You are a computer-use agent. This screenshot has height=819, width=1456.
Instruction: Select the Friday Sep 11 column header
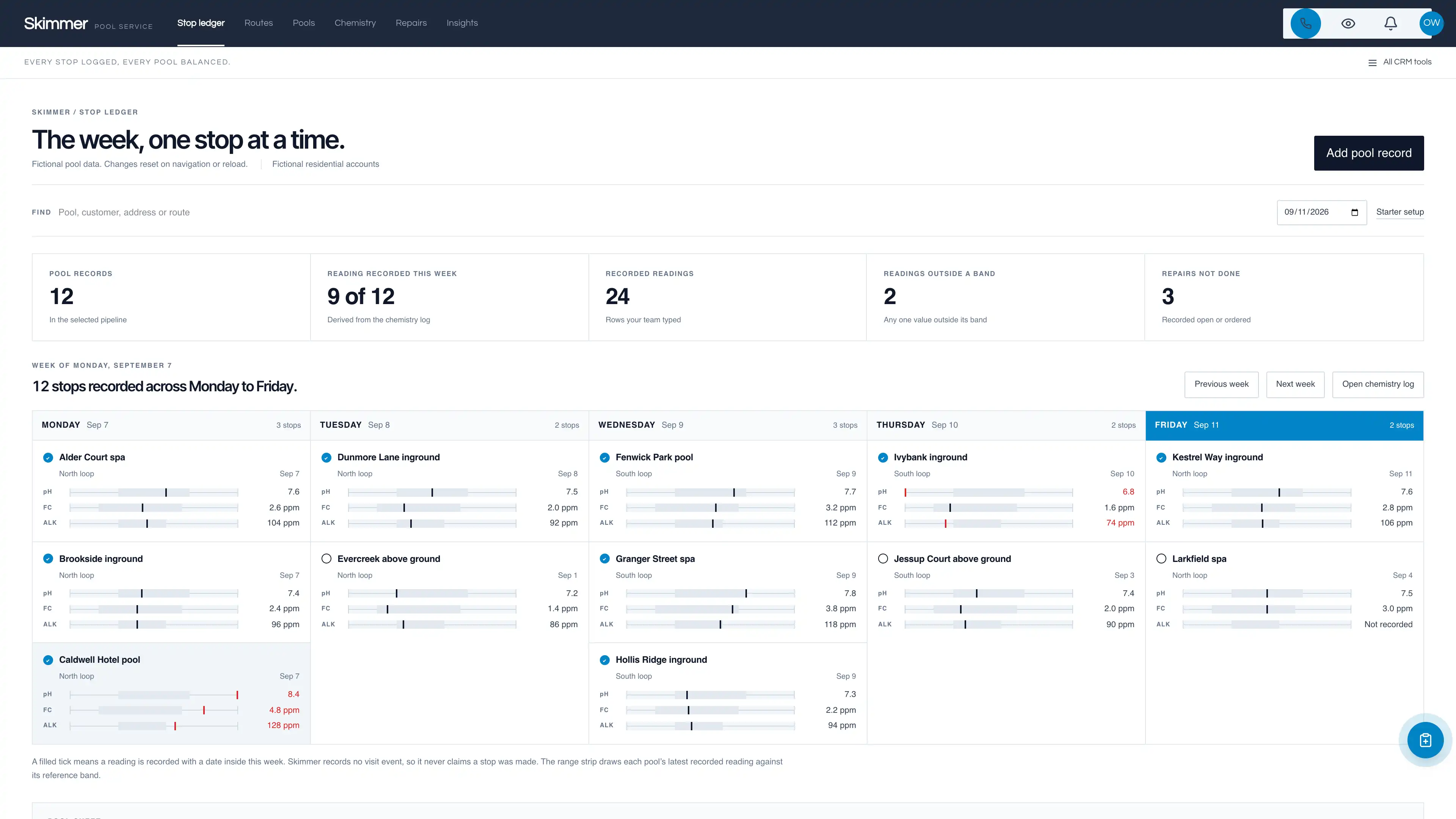[x=1284, y=425]
